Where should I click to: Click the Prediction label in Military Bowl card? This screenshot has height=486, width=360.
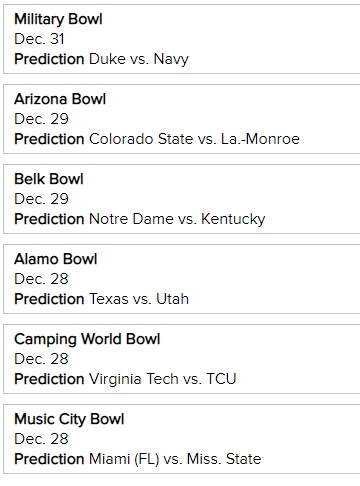(49, 59)
